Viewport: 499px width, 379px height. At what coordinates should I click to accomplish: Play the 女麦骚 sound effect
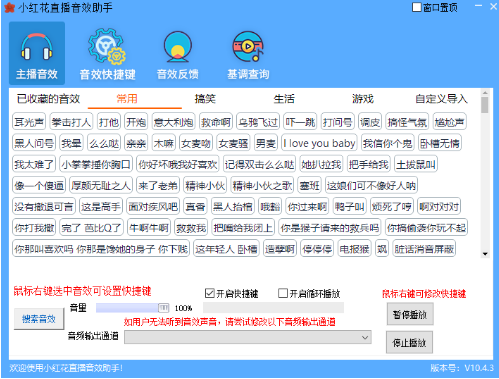click(233, 143)
